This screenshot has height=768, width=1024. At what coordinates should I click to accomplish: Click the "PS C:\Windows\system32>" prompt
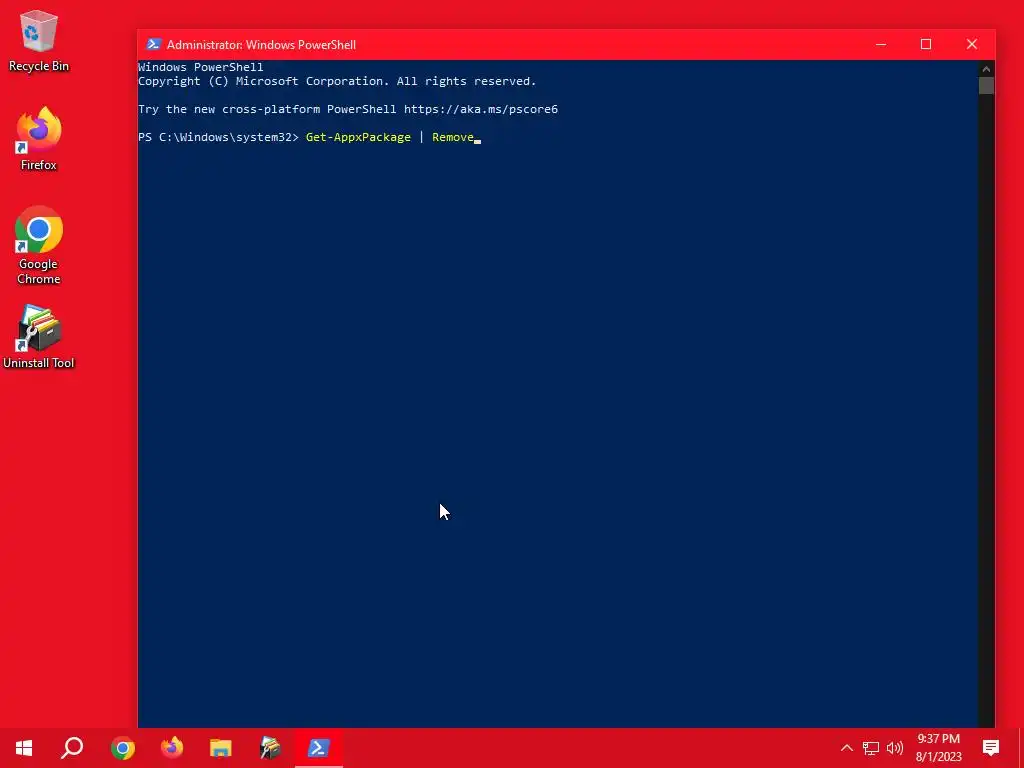click(x=218, y=137)
